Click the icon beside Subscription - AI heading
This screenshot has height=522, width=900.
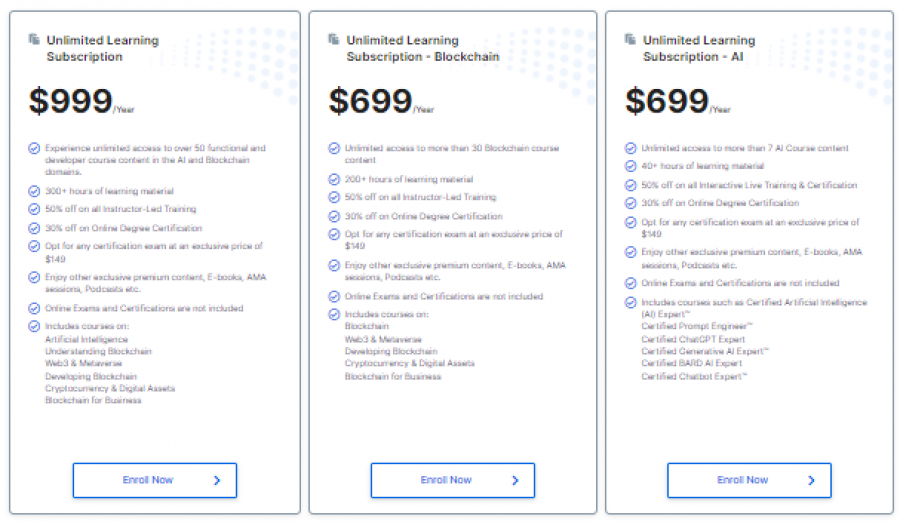tap(631, 39)
